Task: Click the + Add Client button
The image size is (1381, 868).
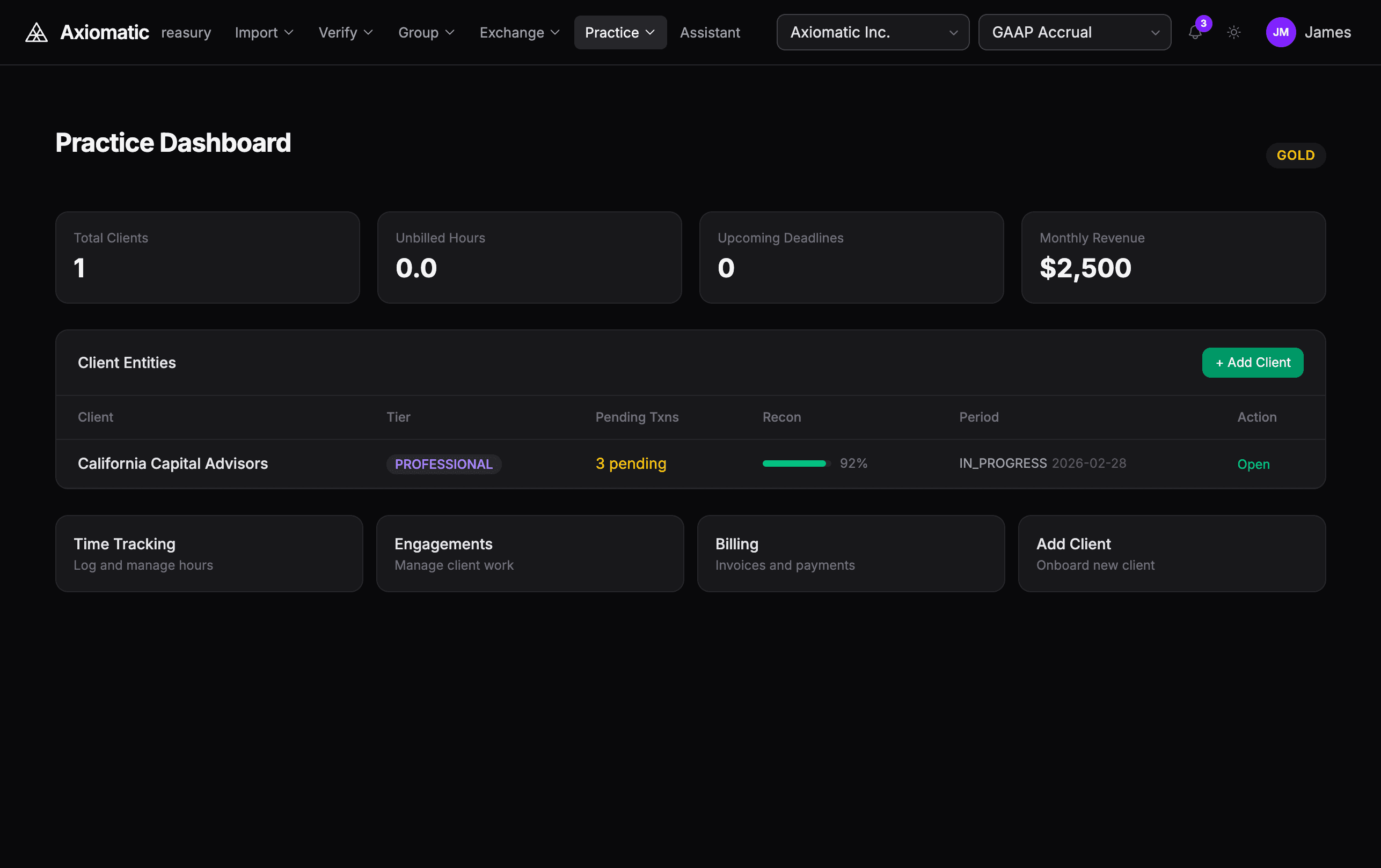Action: 1253,362
